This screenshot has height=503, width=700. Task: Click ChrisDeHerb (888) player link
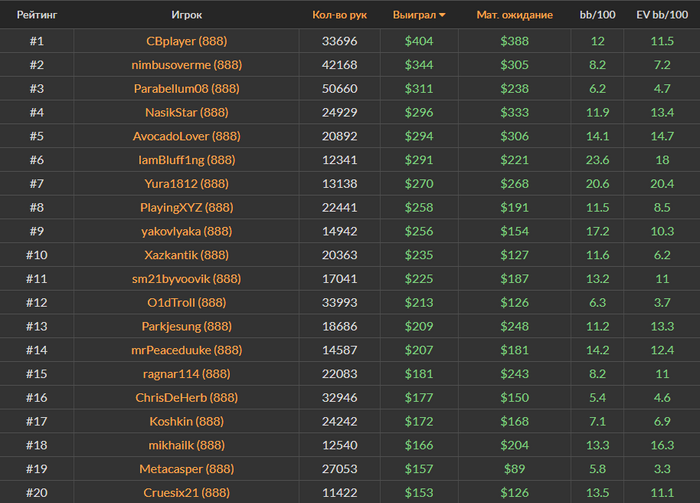coord(187,398)
